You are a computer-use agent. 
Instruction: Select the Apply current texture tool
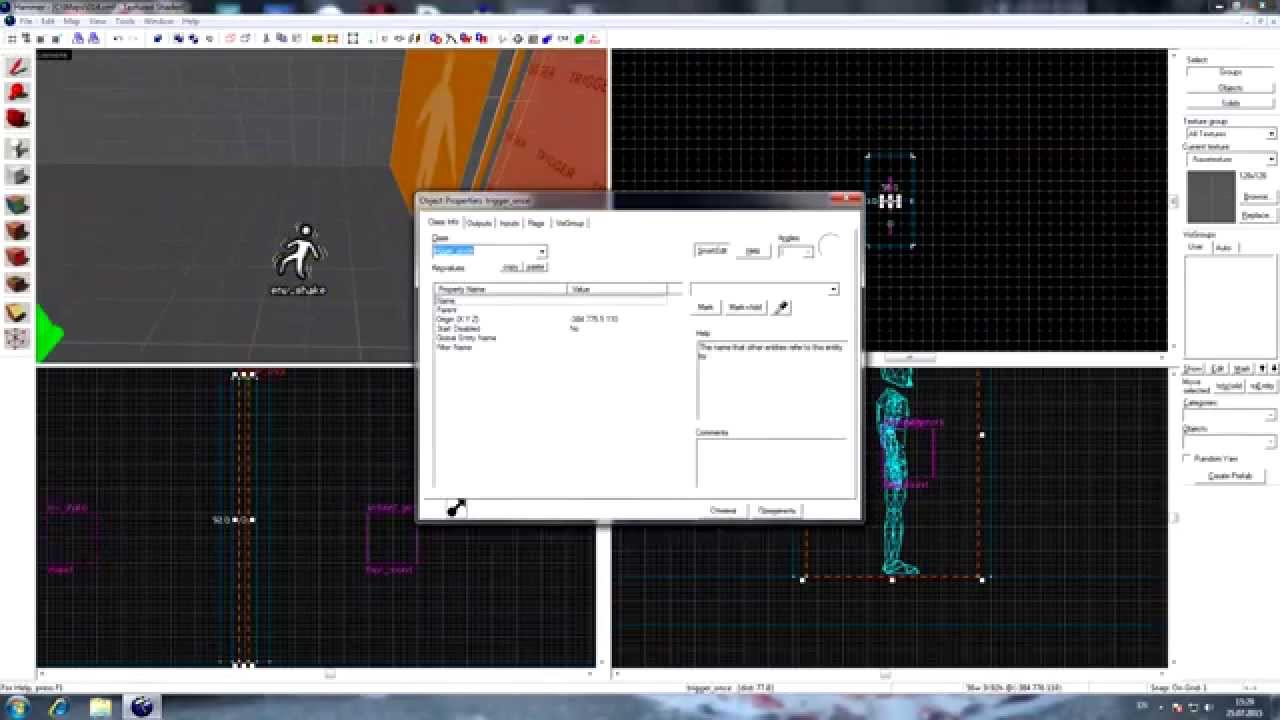point(17,231)
